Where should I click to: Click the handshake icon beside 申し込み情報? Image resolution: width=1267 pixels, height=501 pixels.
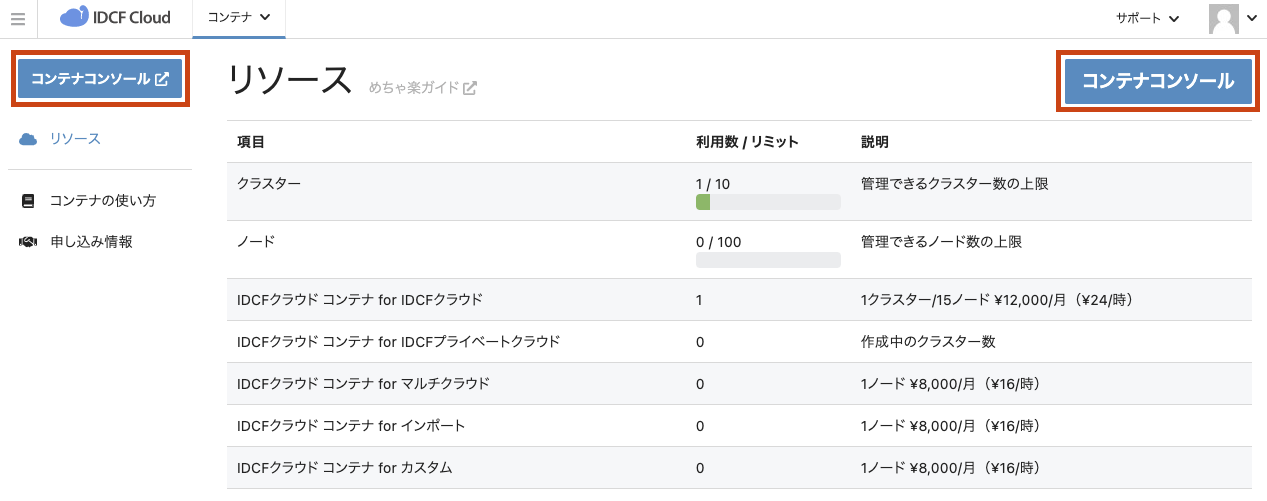pos(28,242)
